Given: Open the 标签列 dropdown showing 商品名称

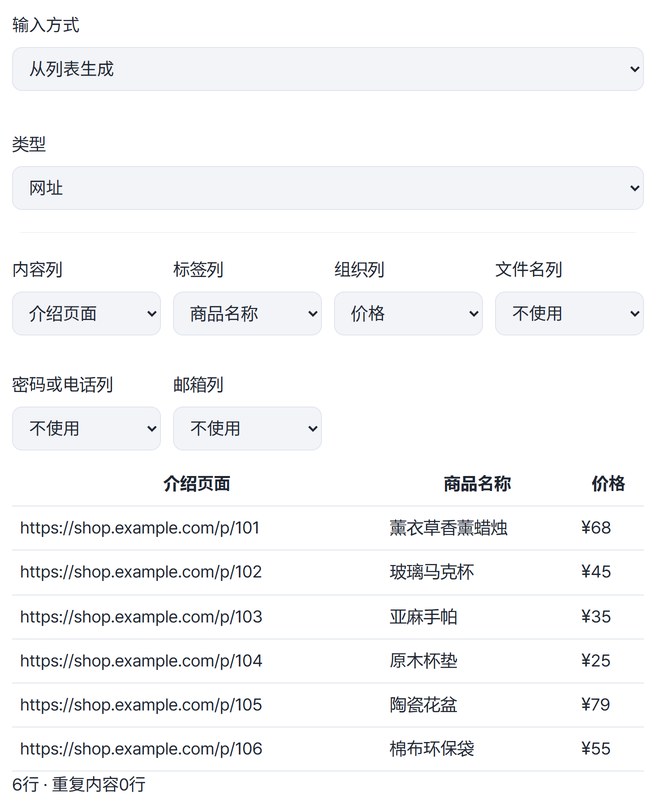Looking at the screenshot, I should pyautogui.click(x=247, y=314).
